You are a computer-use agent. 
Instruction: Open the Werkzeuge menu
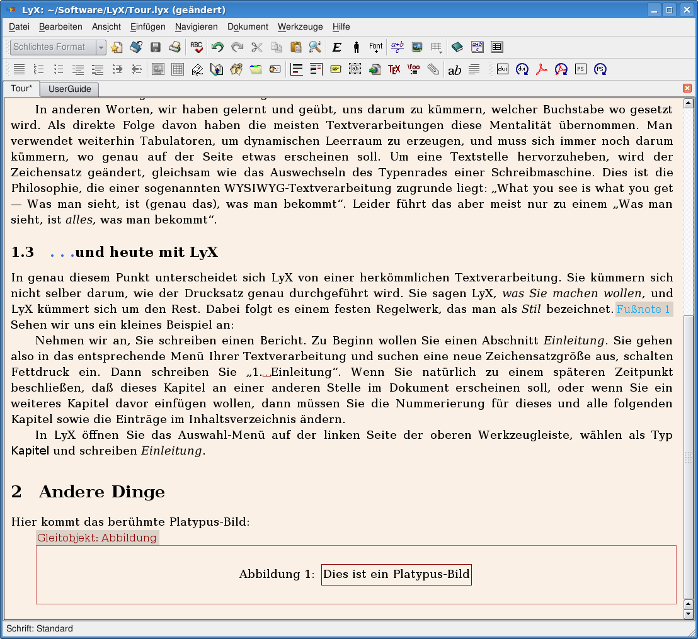(x=300, y=27)
